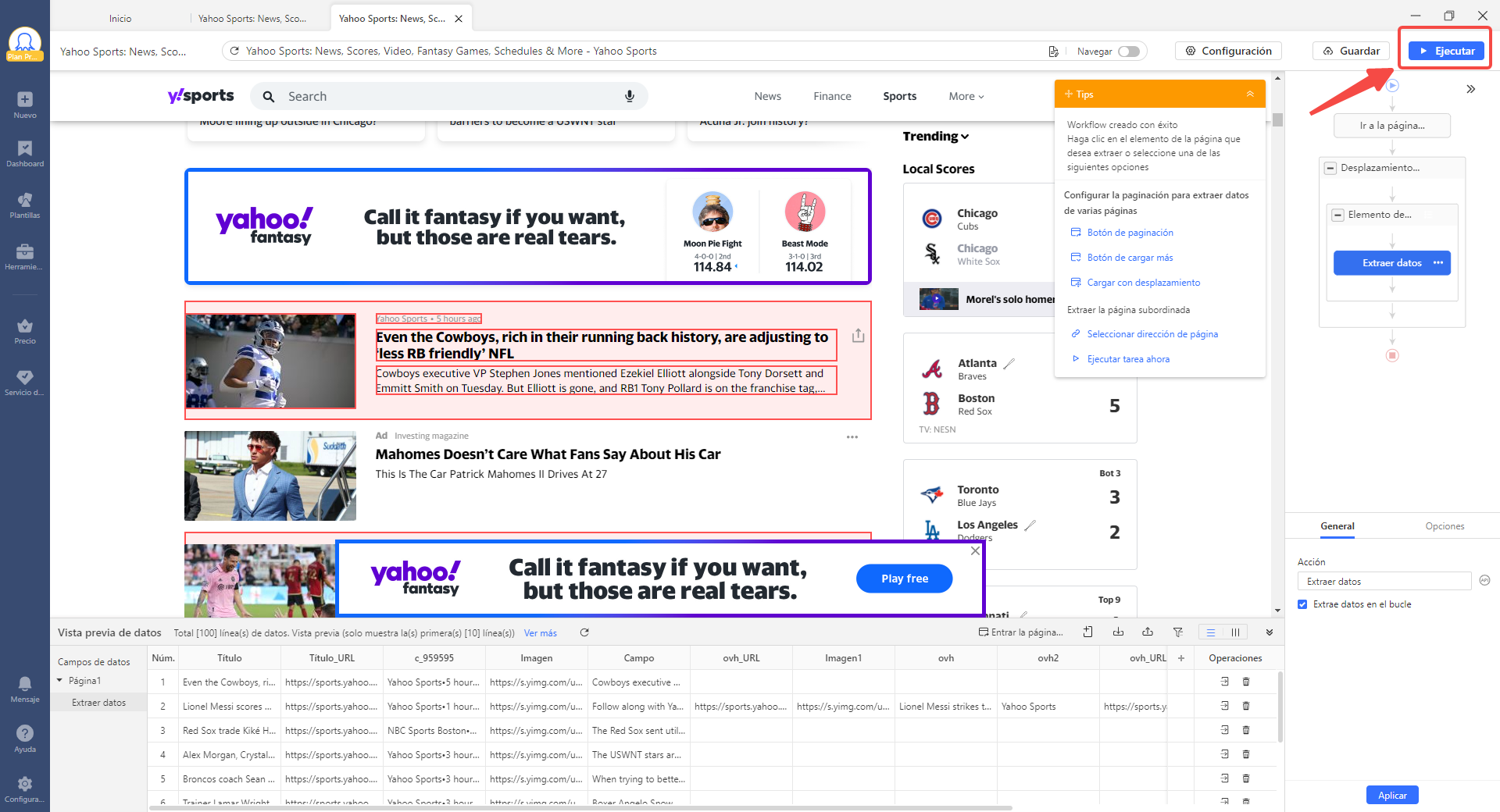Click the page source icon beside Navegar
The width and height of the screenshot is (1500, 812).
(1053, 51)
